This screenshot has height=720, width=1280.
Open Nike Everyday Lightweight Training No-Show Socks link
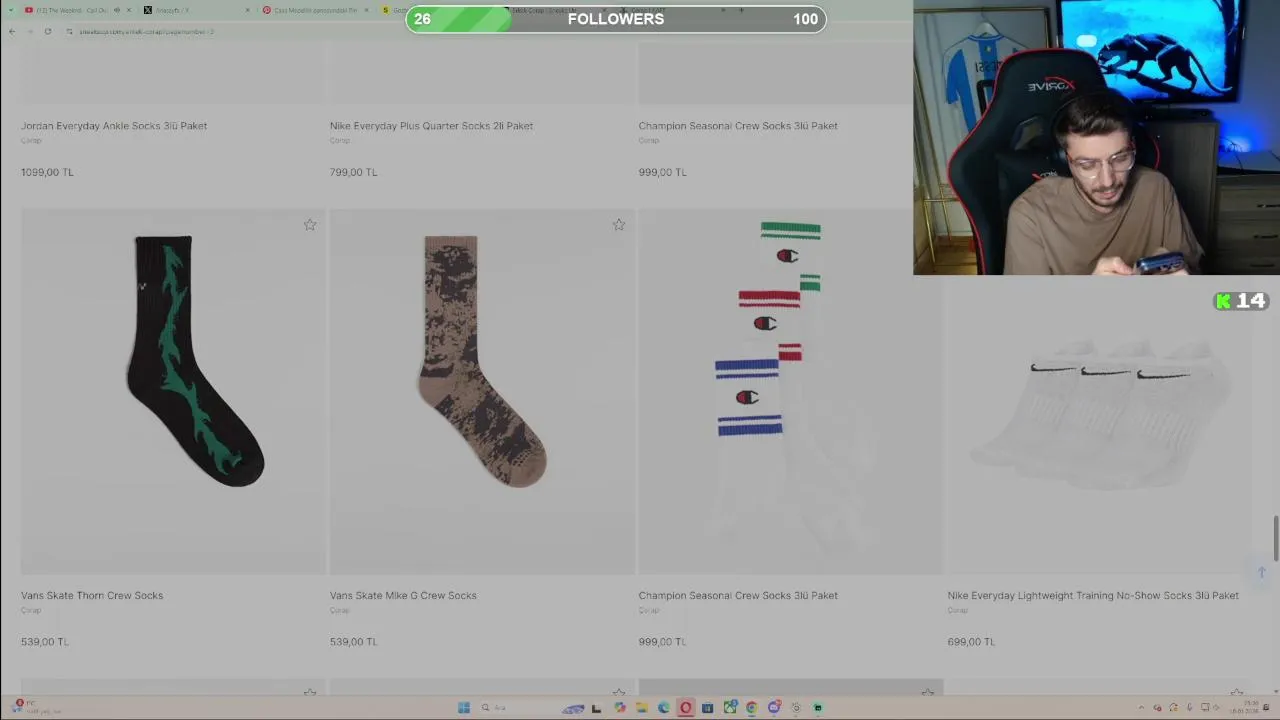coord(1093,596)
